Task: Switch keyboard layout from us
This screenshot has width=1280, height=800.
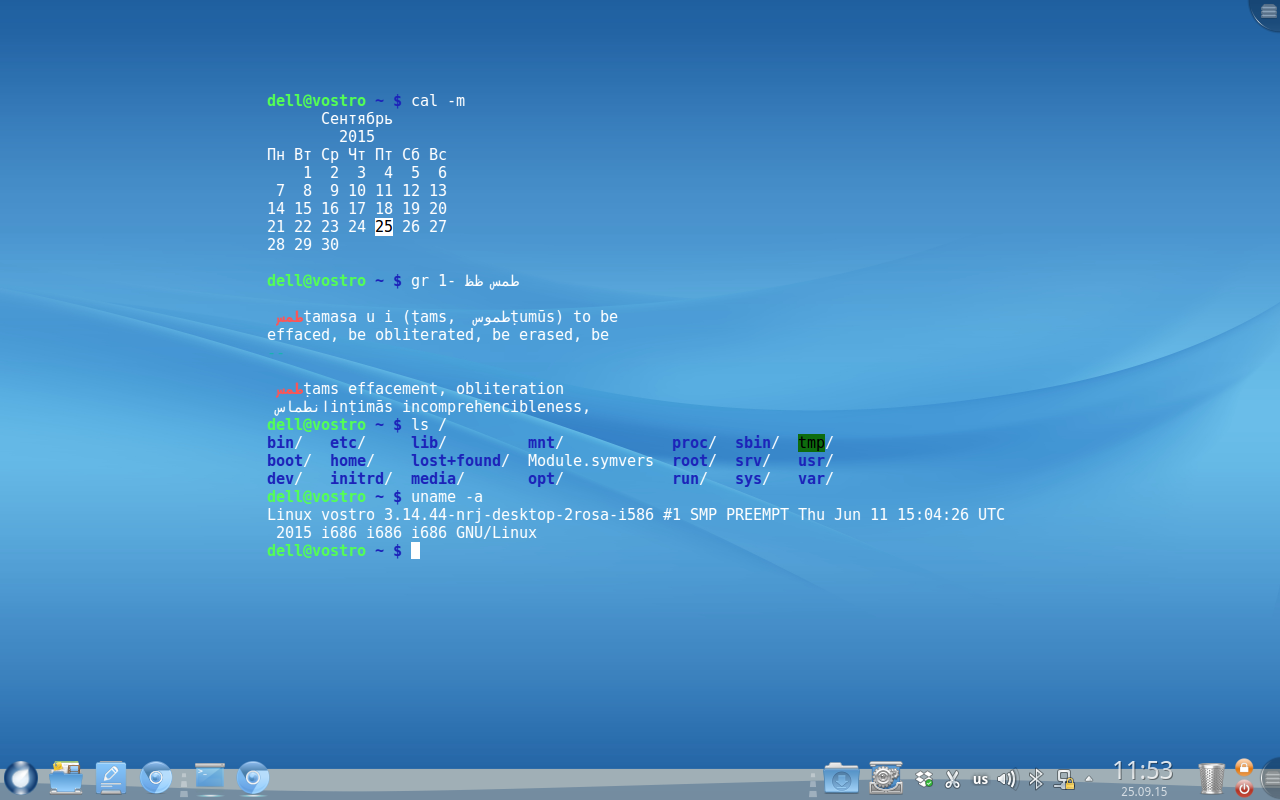Action: click(980, 779)
